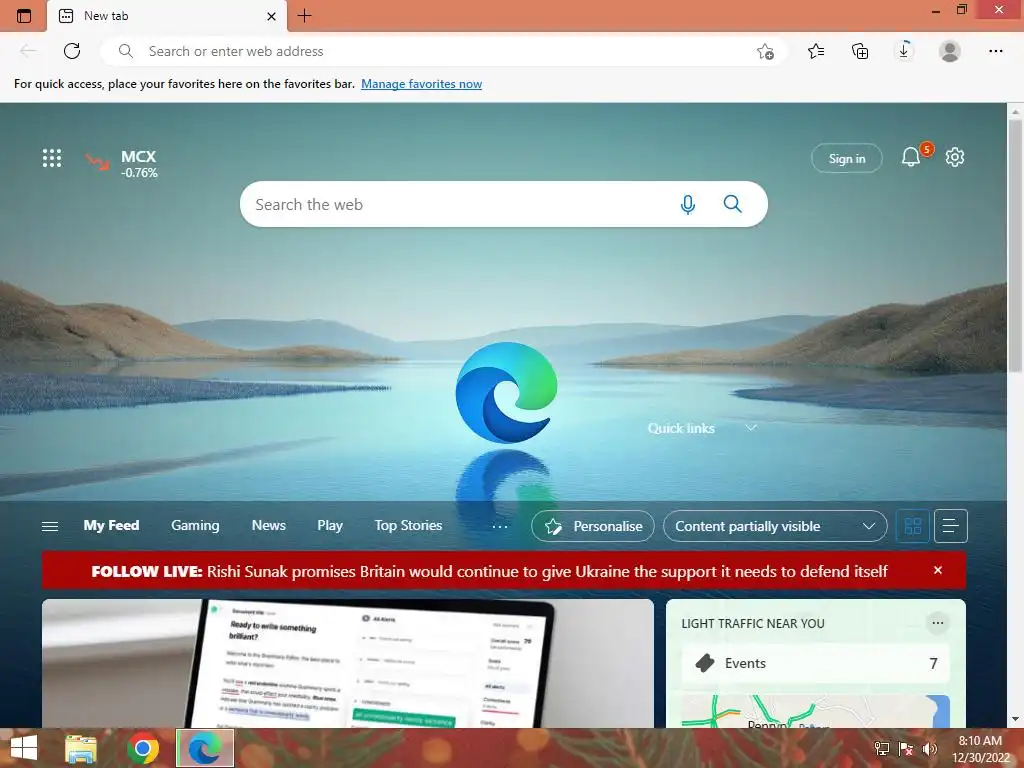
Task: Open traffic card more options ellipsis
Action: 938,623
